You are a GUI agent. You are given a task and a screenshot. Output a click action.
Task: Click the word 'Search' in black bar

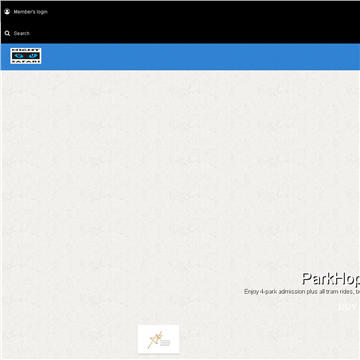[x=22, y=34]
